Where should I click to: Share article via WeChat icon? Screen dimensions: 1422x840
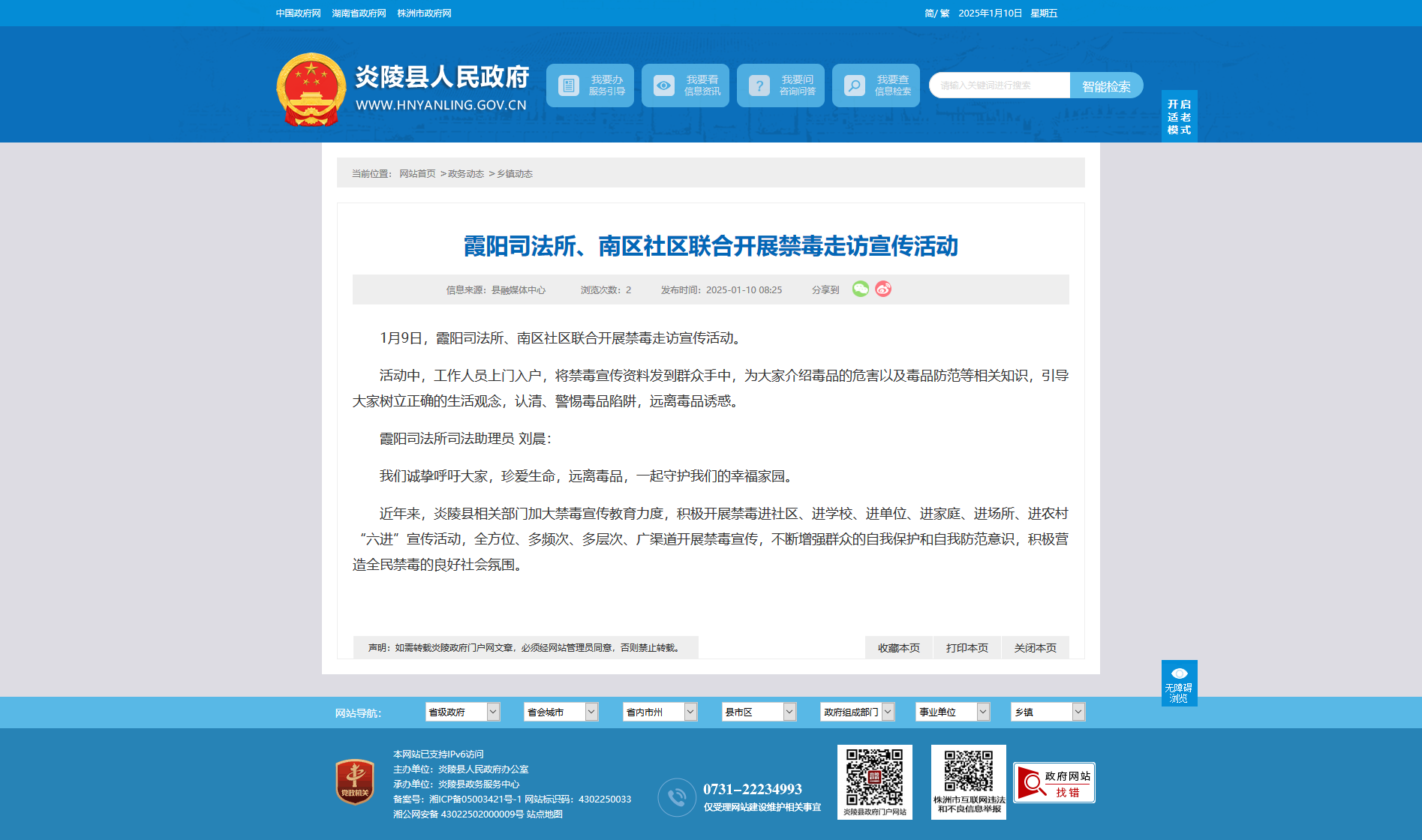861,289
